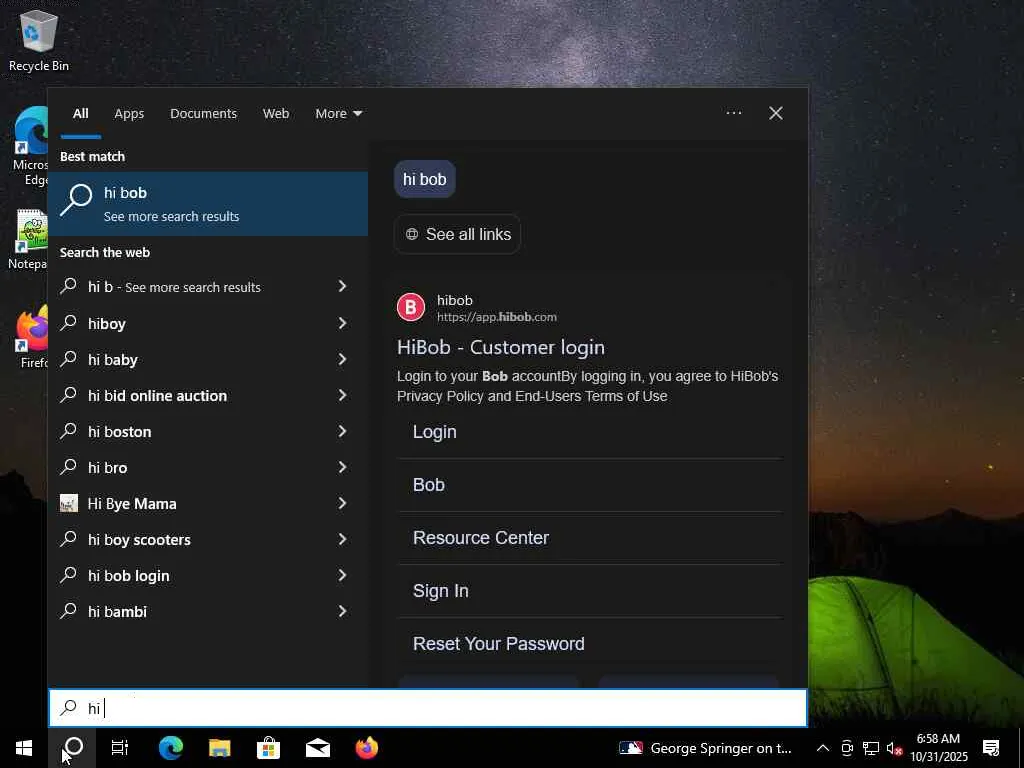Click the Hi Bye Mama thumbnail image
This screenshot has height=768, width=1024.
pyautogui.click(x=69, y=503)
